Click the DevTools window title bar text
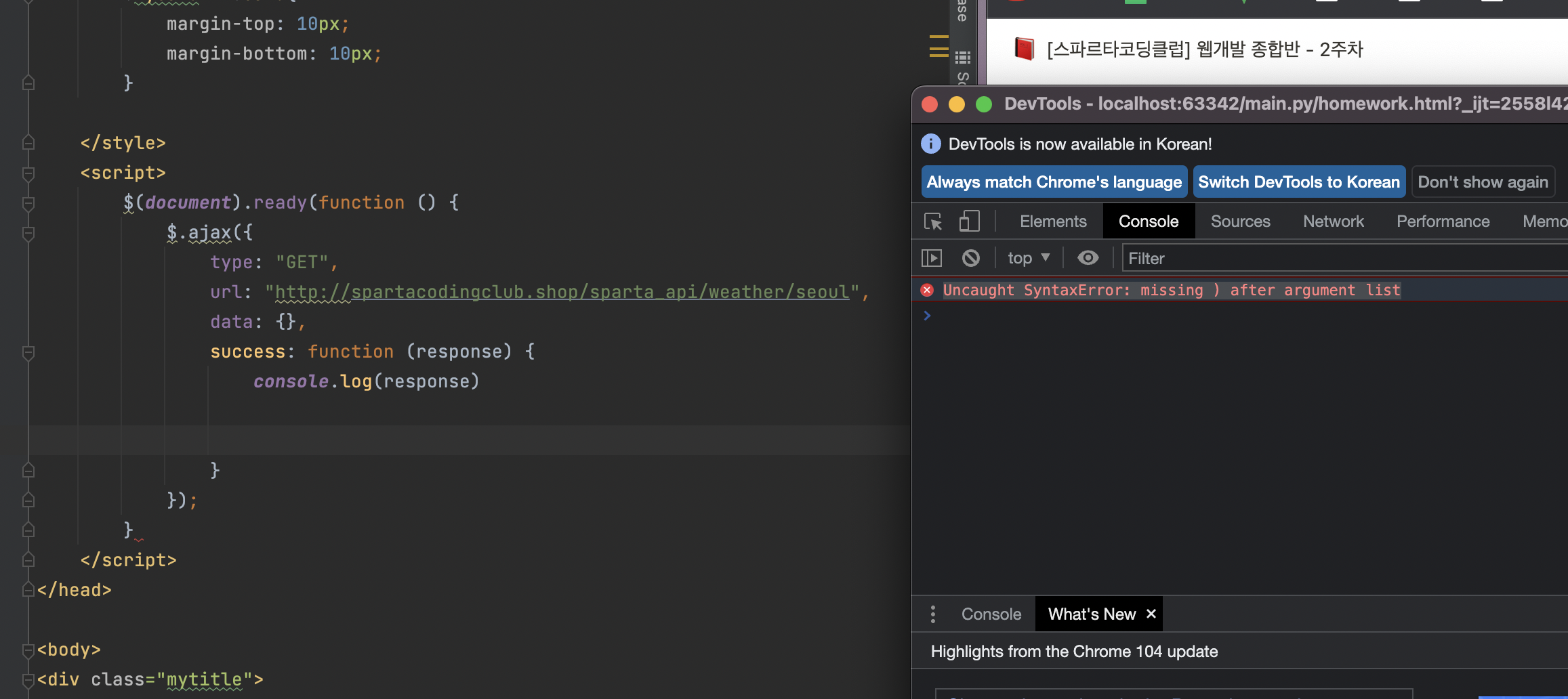 tap(1285, 104)
